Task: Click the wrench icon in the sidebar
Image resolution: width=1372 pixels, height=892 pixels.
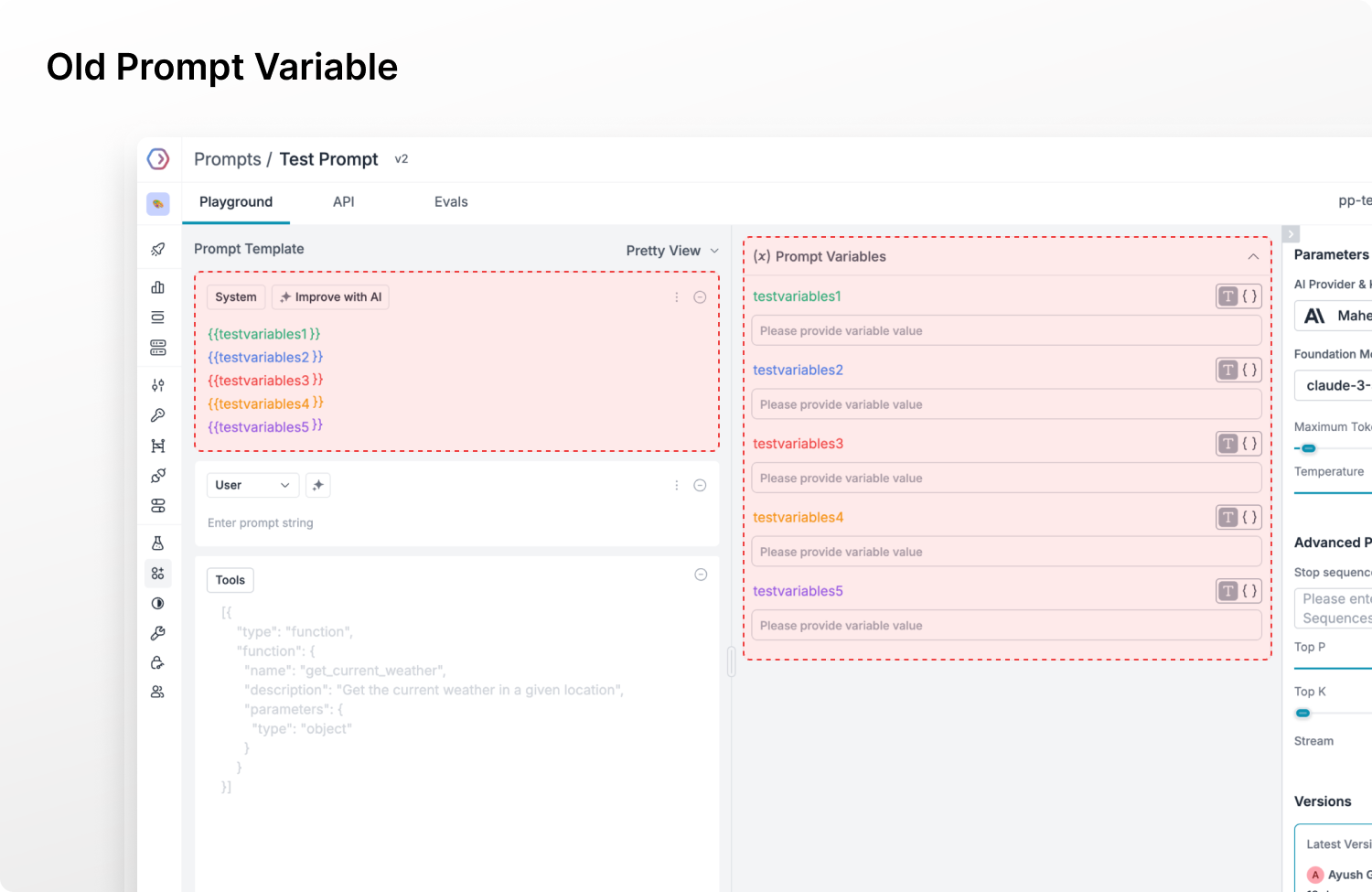Action: pyautogui.click(x=158, y=633)
